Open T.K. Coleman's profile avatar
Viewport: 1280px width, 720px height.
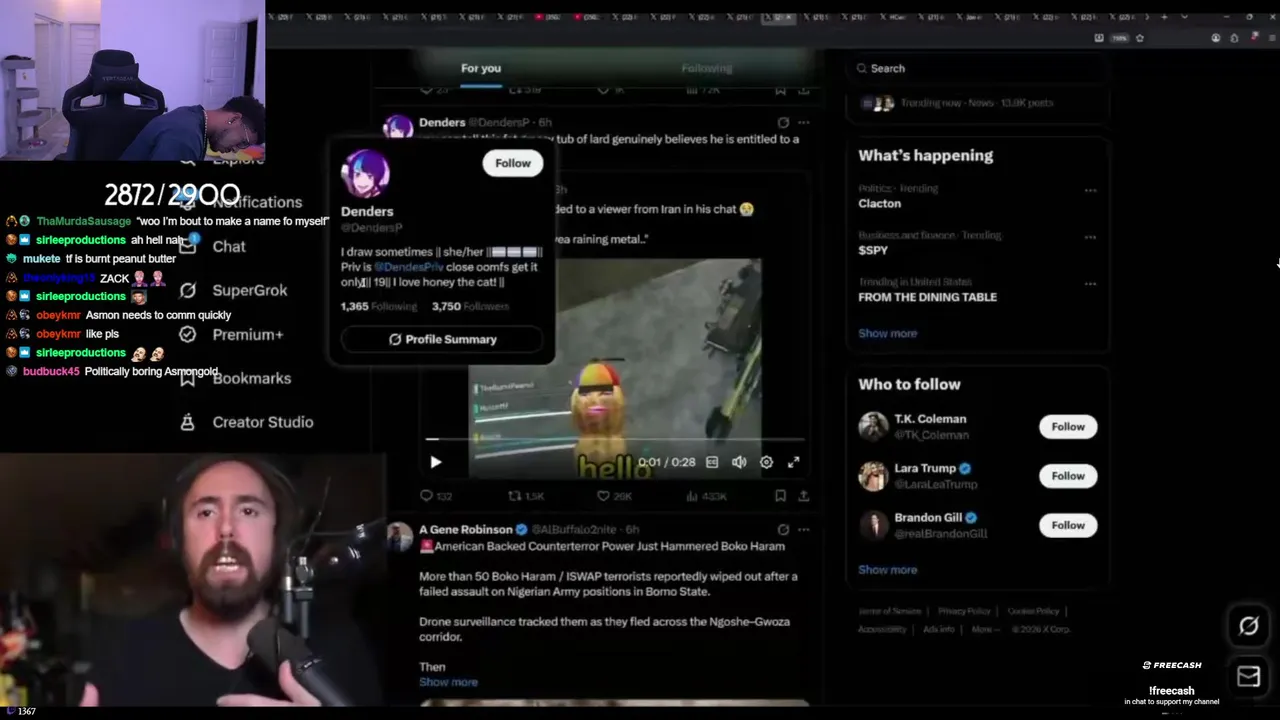pyautogui.click(x=873, y=427)
